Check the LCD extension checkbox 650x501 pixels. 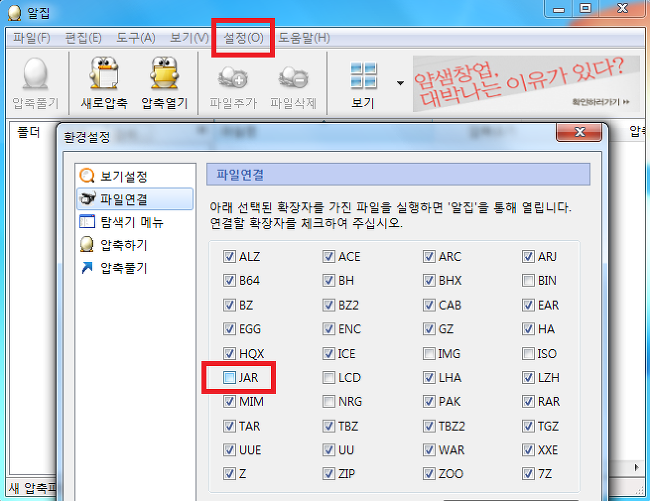[329, 378]
